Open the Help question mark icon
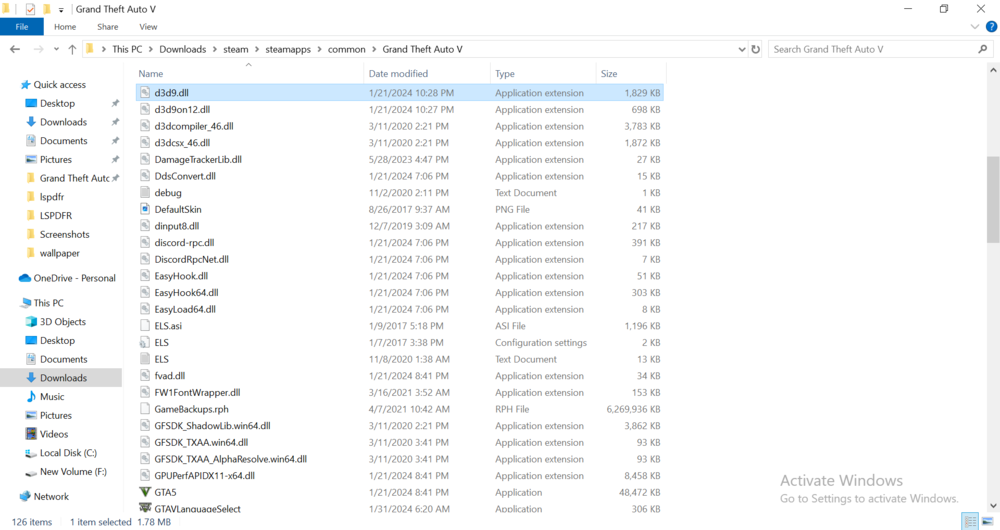 pos(991,27)
